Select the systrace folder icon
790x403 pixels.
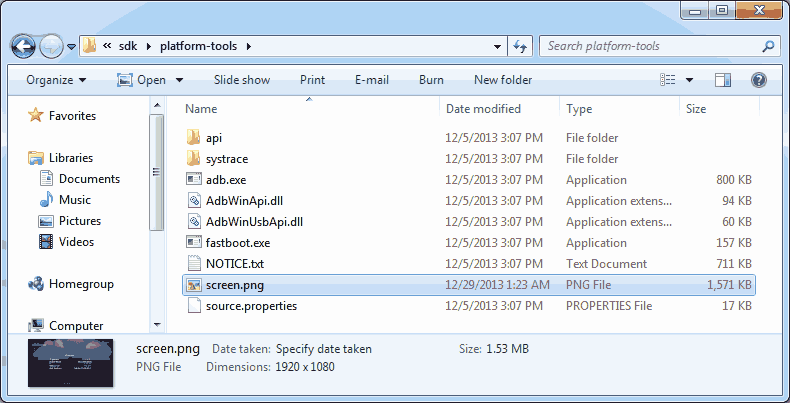click(x=193, y=158)
